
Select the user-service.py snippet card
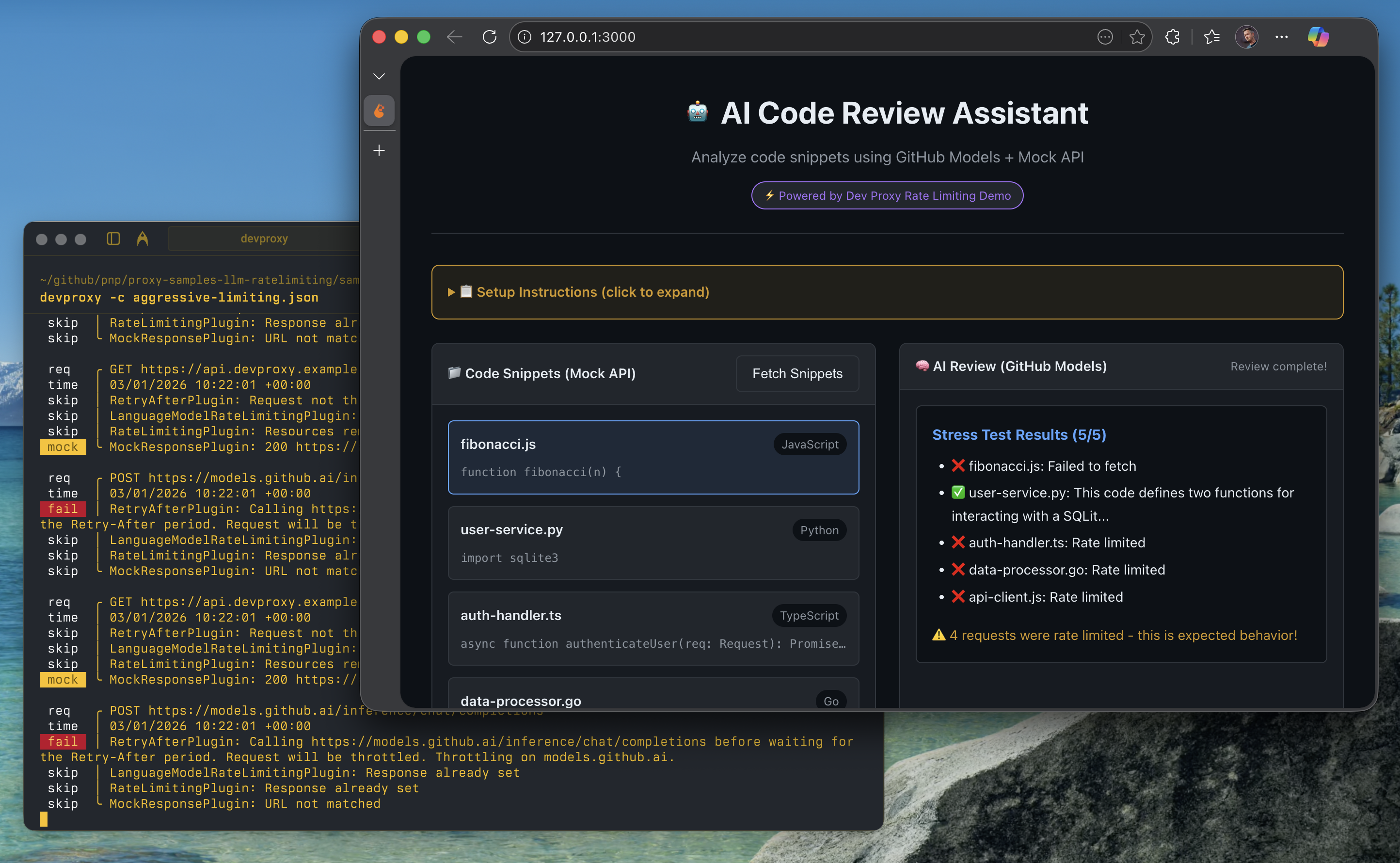[653, 543]
